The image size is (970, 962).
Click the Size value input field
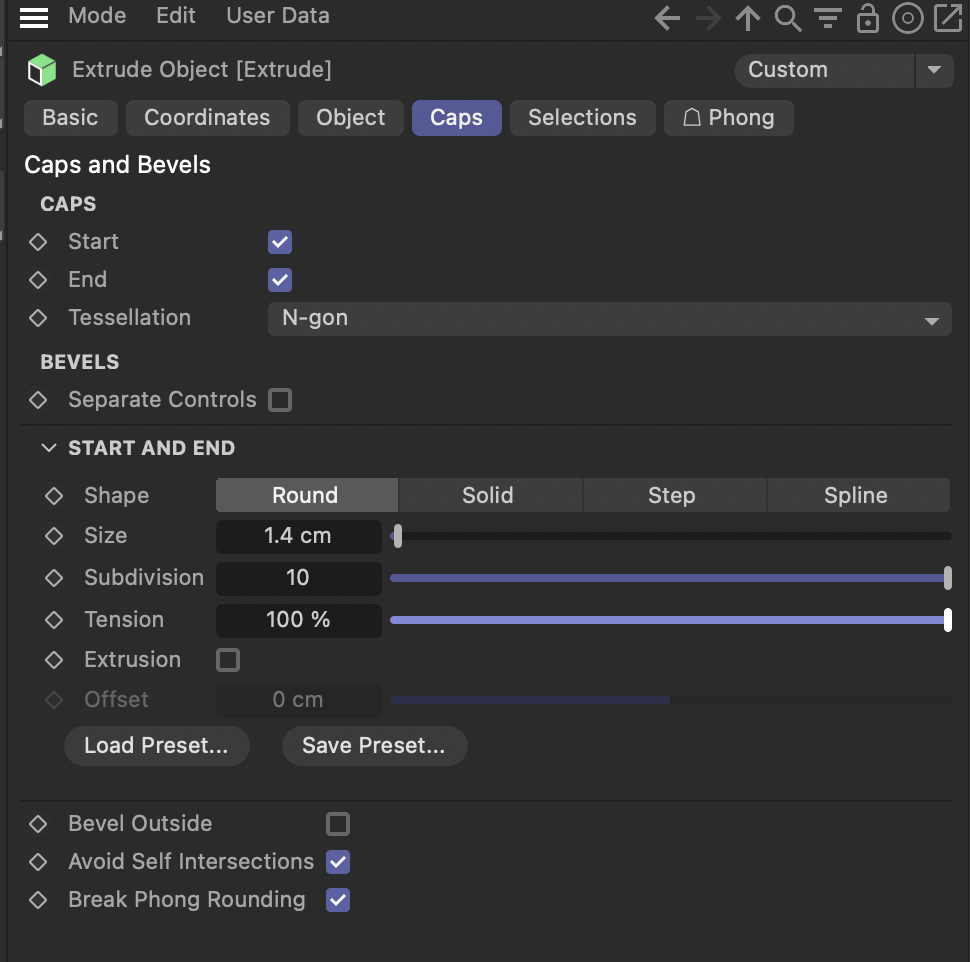298,536
